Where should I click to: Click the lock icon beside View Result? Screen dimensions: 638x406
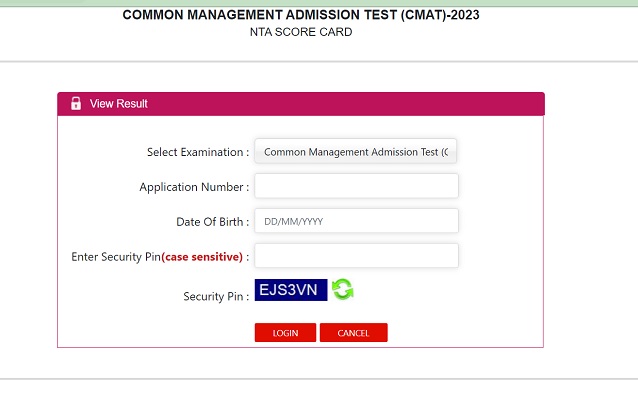(x=76, y=104)
